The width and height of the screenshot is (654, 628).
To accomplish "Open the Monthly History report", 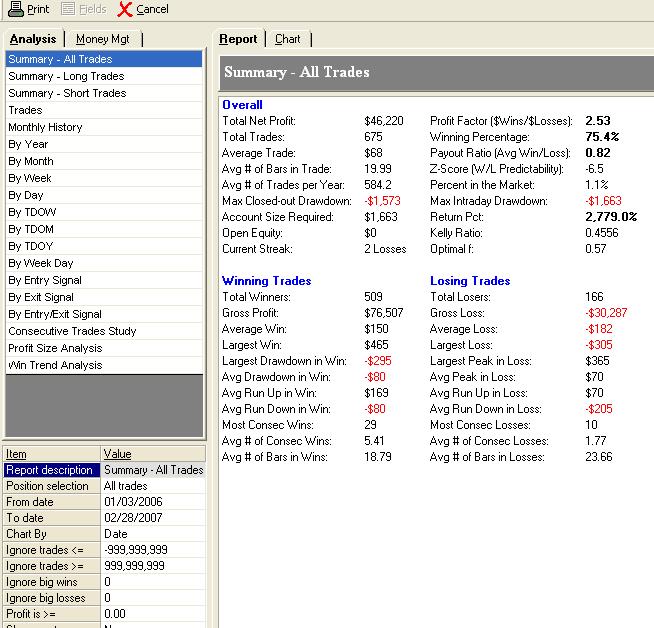I will (45, 127).
